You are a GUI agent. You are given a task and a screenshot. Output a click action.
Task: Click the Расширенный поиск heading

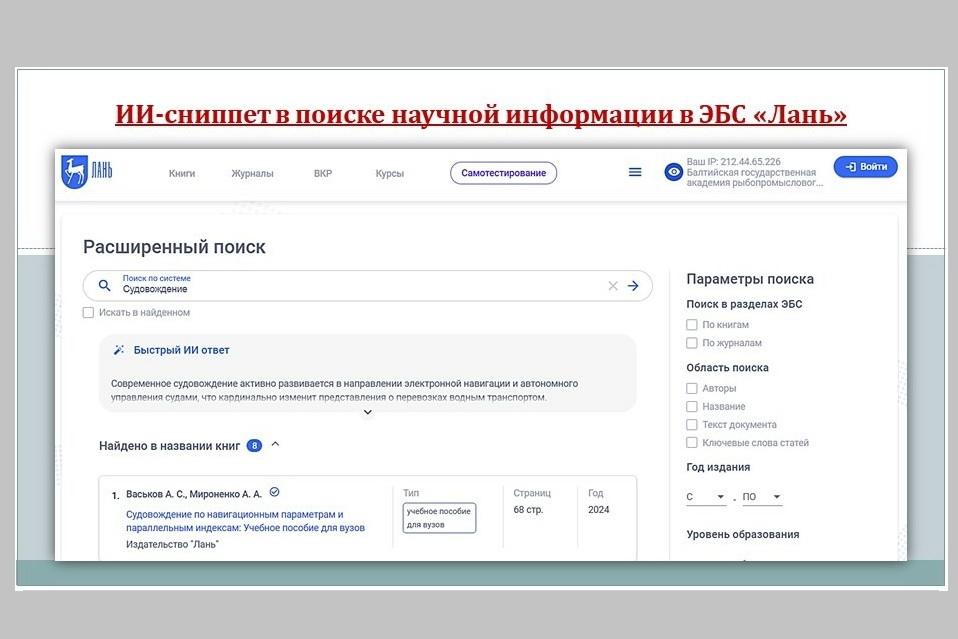click(x=174, y=247)
